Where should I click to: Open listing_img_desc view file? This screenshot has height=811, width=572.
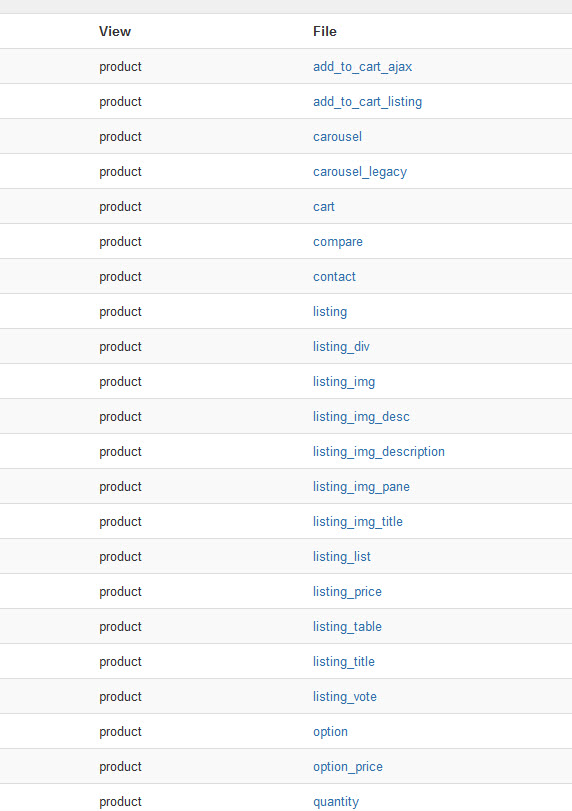tap(361, 417)
